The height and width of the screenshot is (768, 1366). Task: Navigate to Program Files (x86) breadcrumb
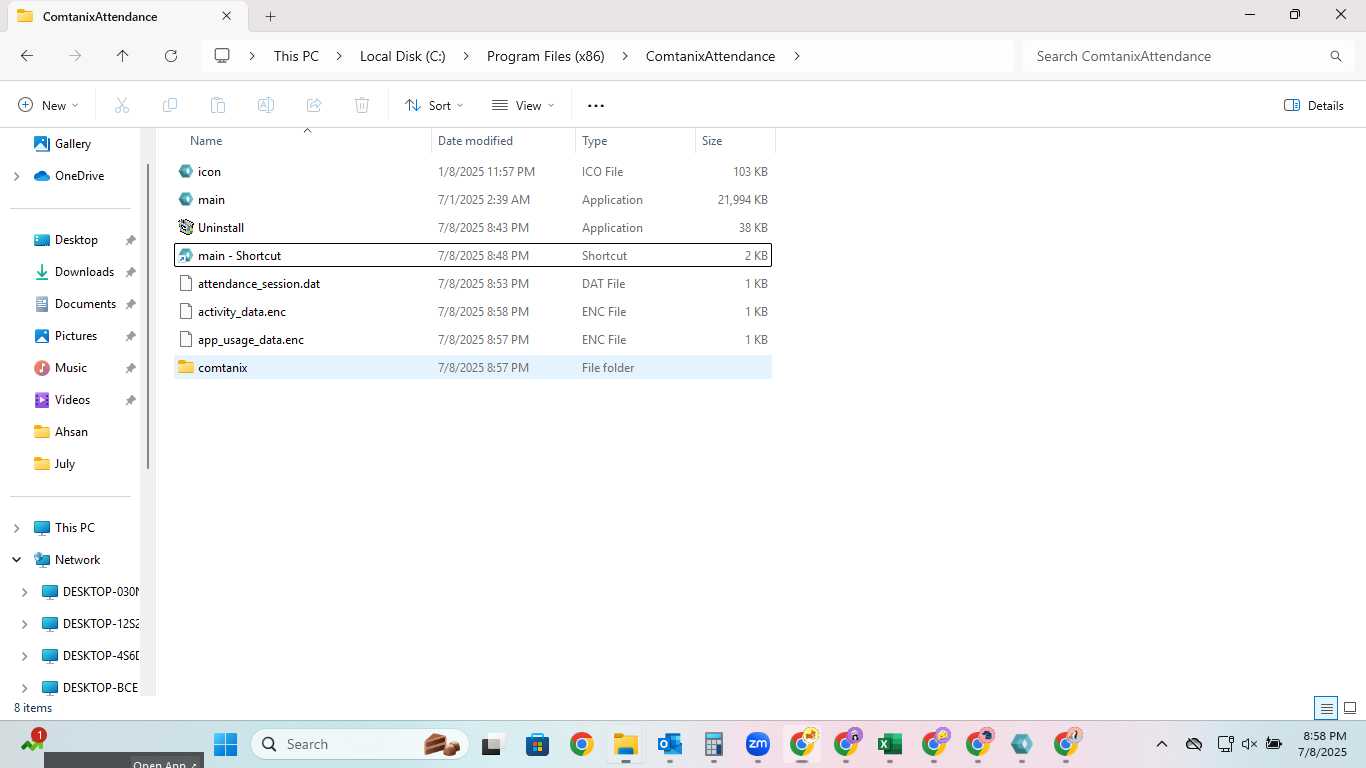(x=546, y=56)
